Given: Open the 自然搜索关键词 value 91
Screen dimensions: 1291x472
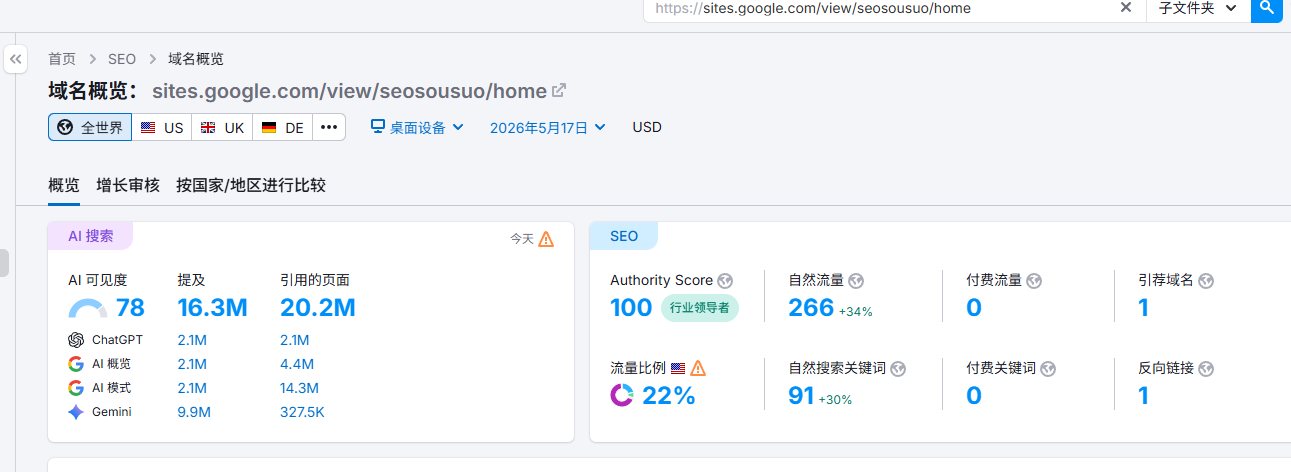Looking at the screenshot, I should [802, 395].
